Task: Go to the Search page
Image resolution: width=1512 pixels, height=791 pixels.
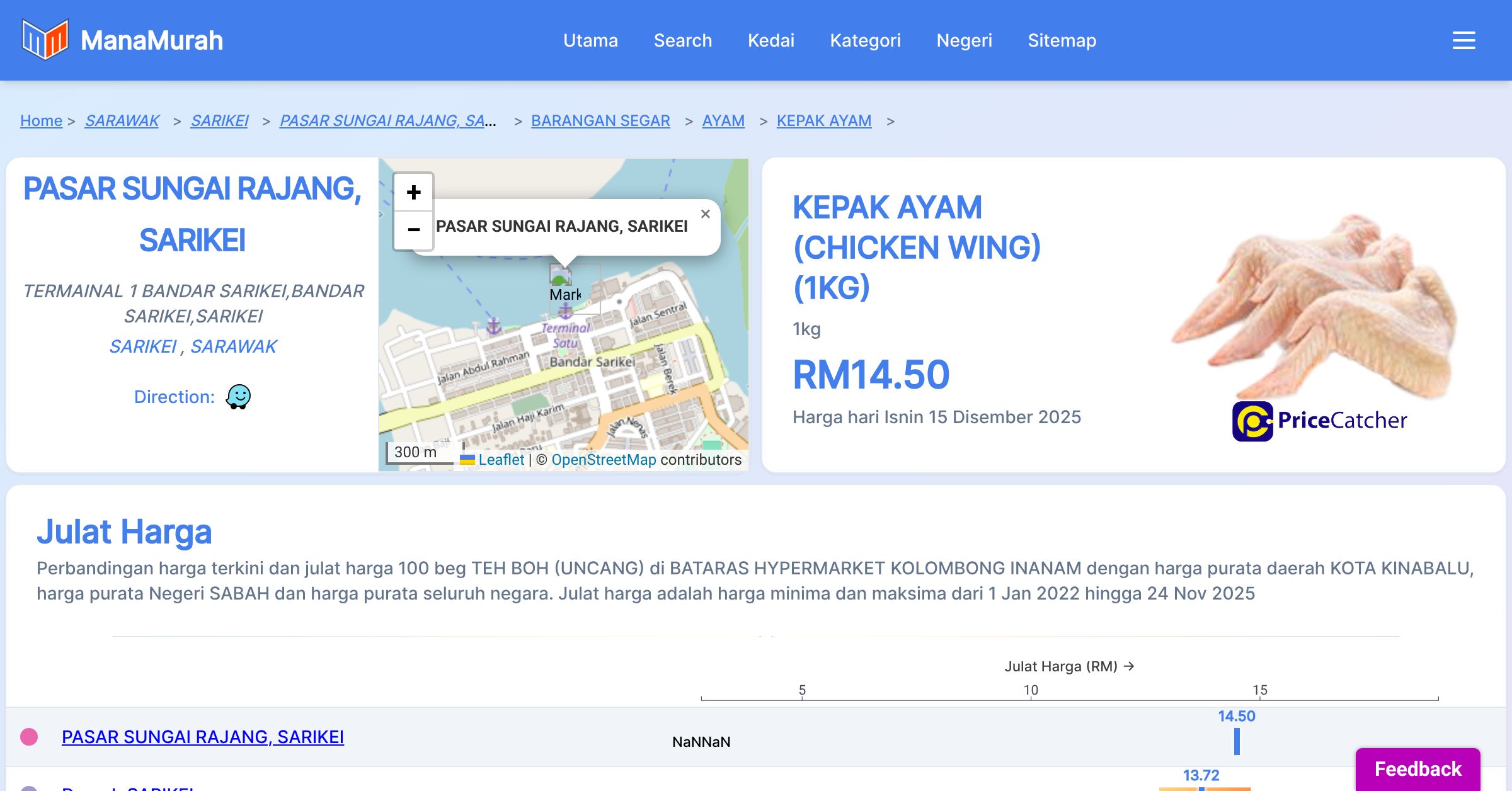Action: [682, 40]
